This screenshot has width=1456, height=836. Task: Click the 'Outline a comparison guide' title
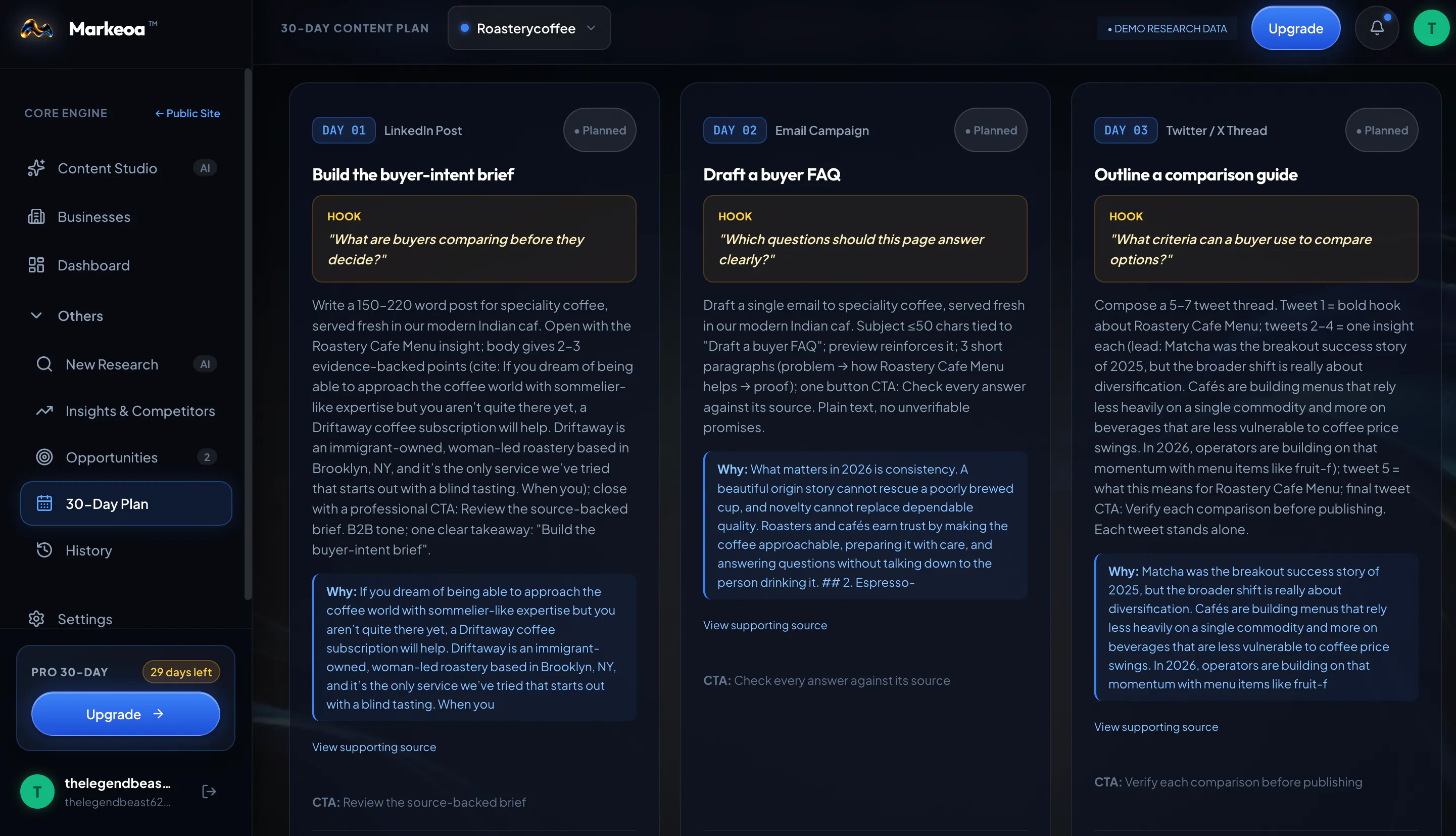click(x=1195, y=174)
